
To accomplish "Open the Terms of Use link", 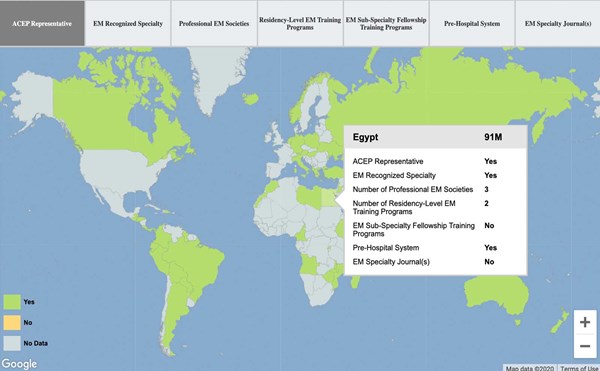I will click(579, 368).
